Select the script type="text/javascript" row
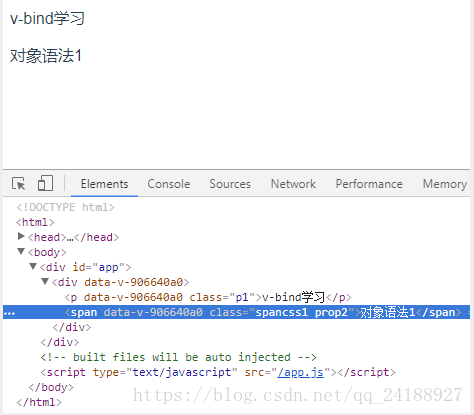 click(x=218, y=372)
